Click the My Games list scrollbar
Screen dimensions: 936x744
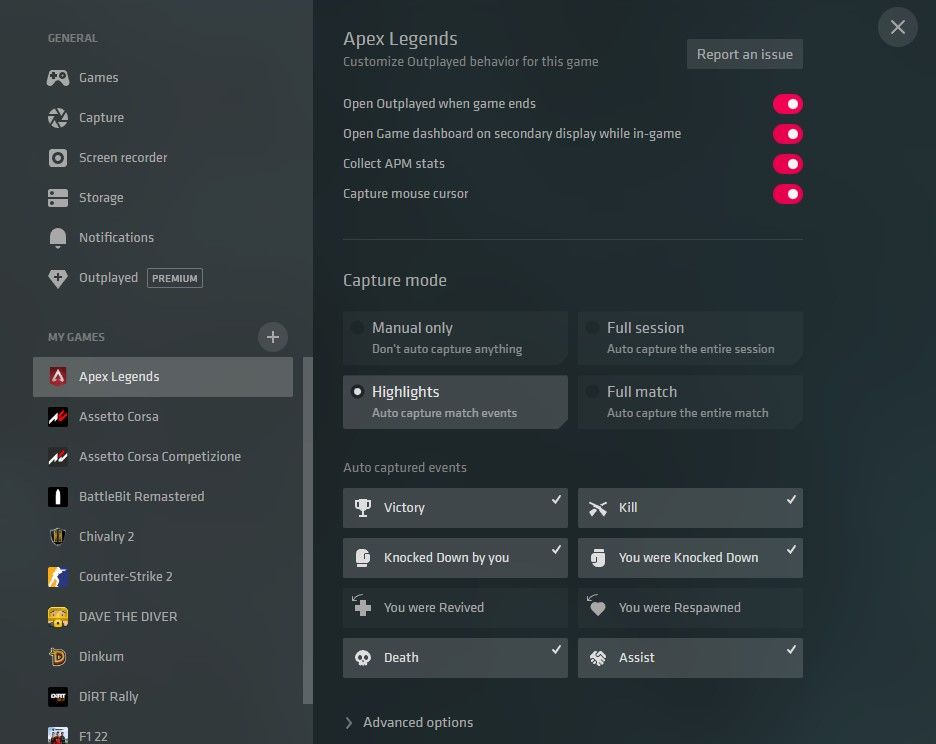pos(307,530)
